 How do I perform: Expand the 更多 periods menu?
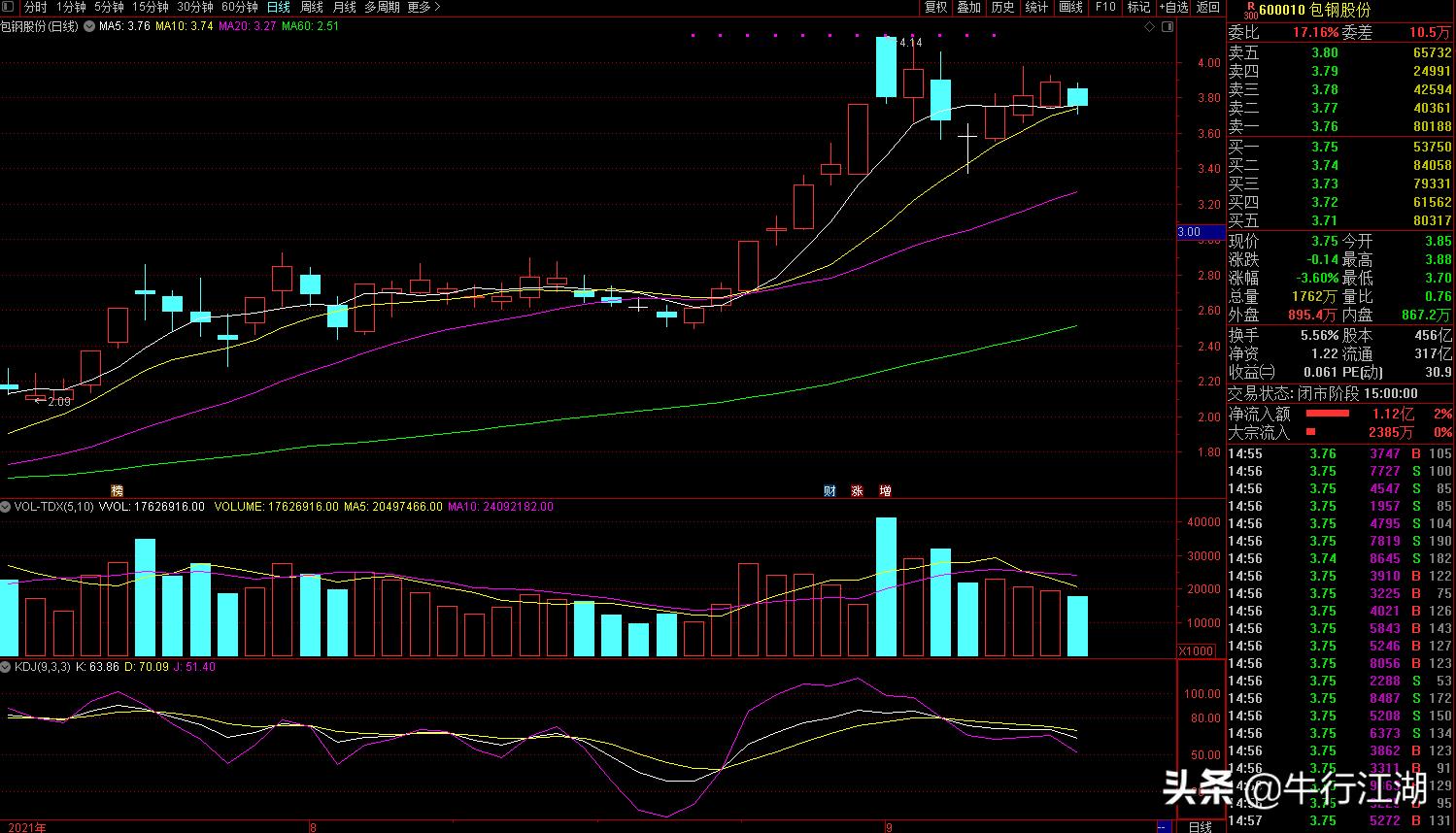(x=423, y=7)
